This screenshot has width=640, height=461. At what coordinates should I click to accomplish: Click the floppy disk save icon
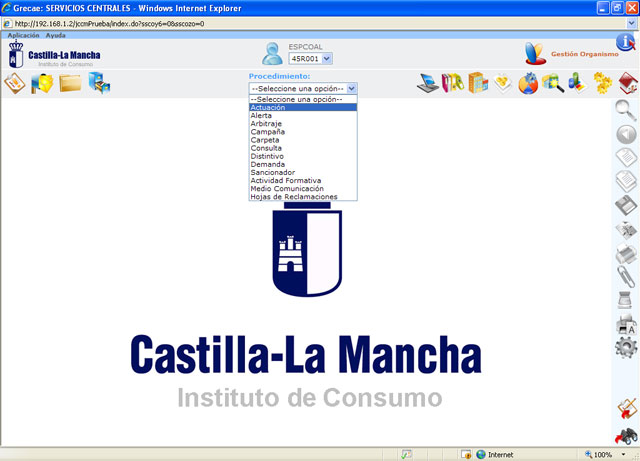tap(627, 205)
